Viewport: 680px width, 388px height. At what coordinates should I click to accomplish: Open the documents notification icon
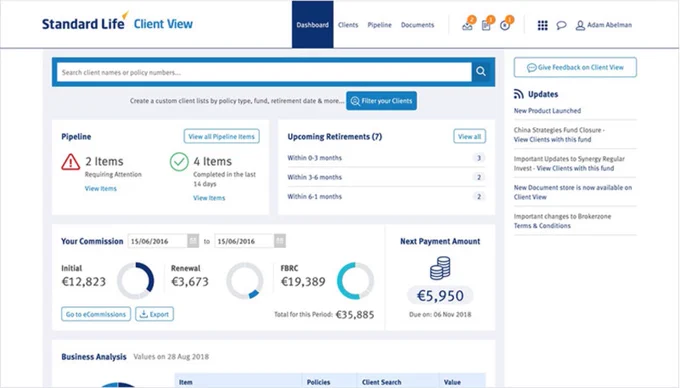tap(486, 26)
